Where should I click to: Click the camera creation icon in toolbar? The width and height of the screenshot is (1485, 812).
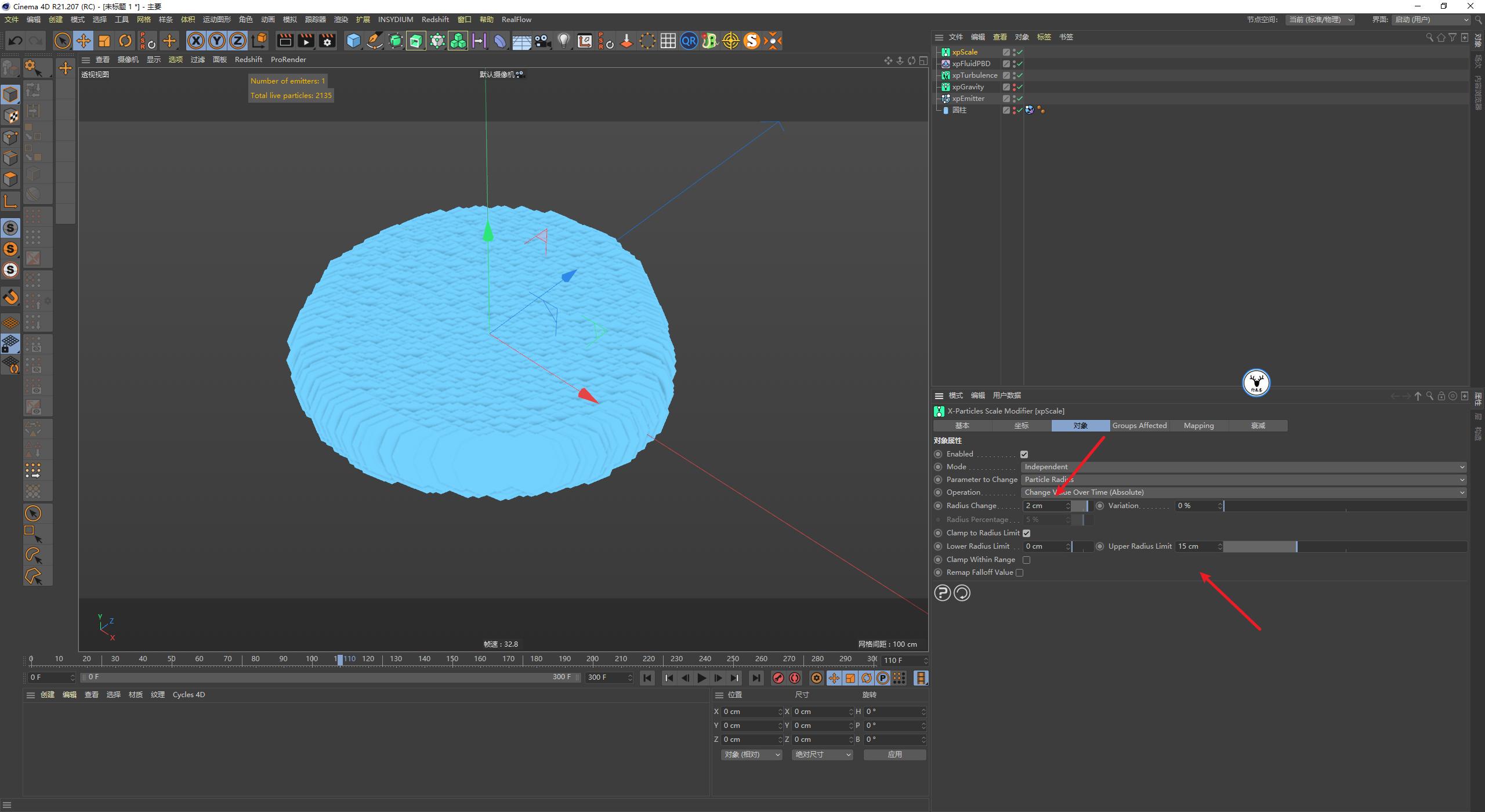542,41
